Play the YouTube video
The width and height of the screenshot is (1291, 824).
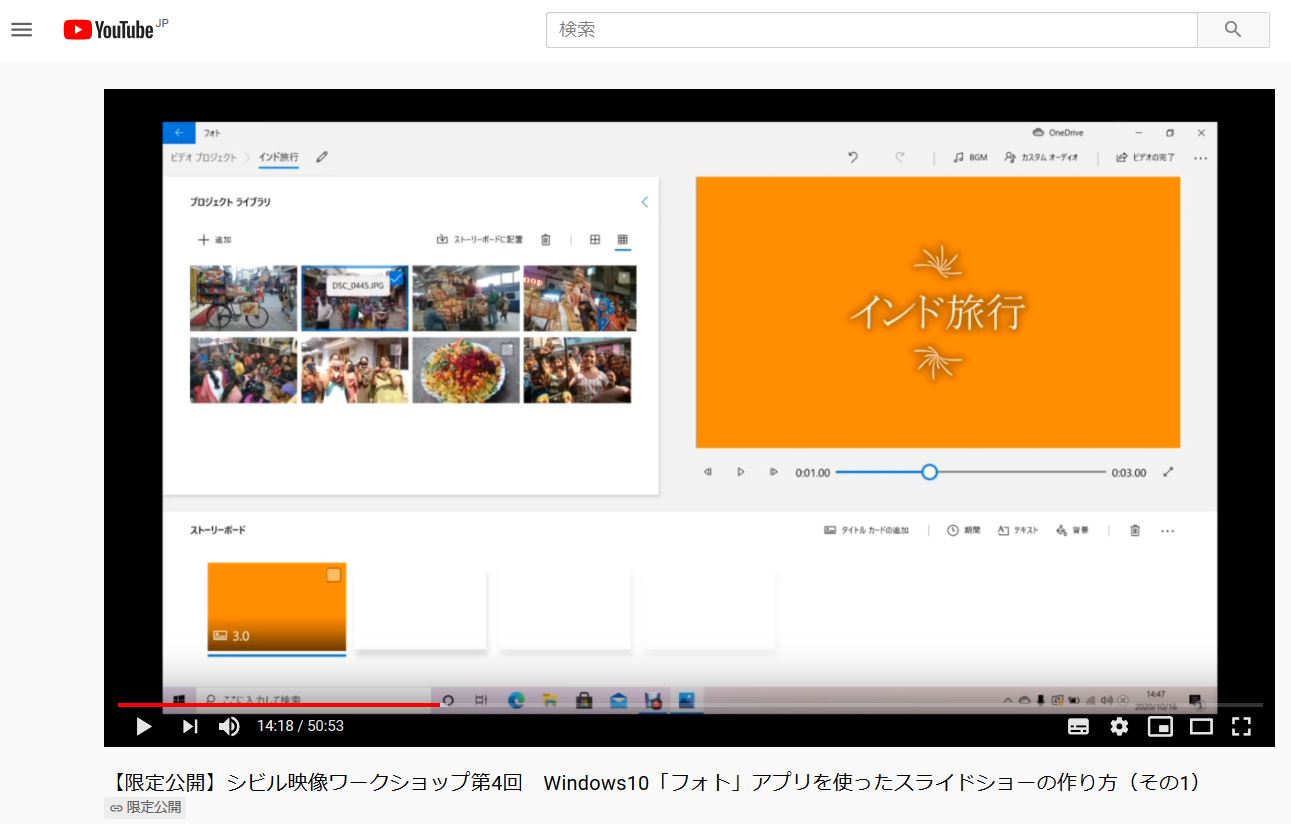[144, 727]
